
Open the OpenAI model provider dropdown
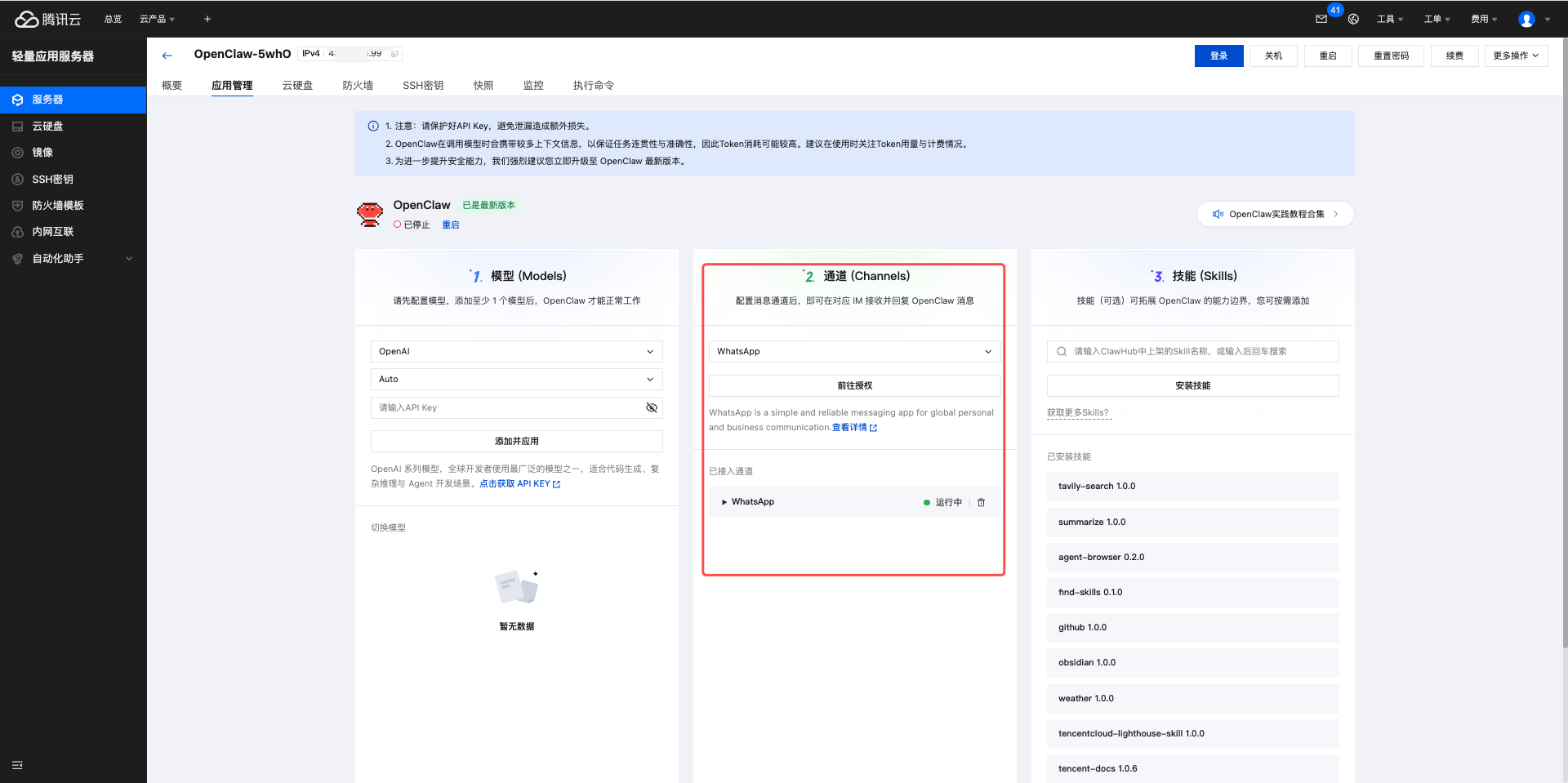pyautogui.click(x=516, y=351)
